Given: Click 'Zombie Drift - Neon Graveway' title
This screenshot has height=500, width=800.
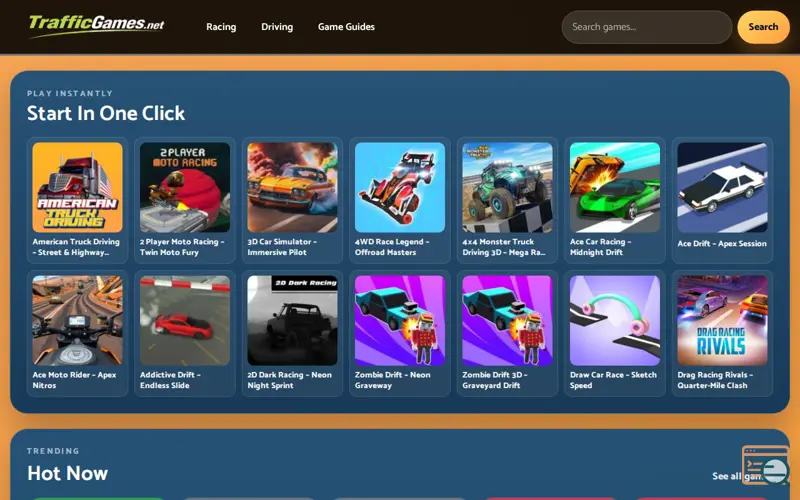Looking at the screenshot, I should [392, 380].
